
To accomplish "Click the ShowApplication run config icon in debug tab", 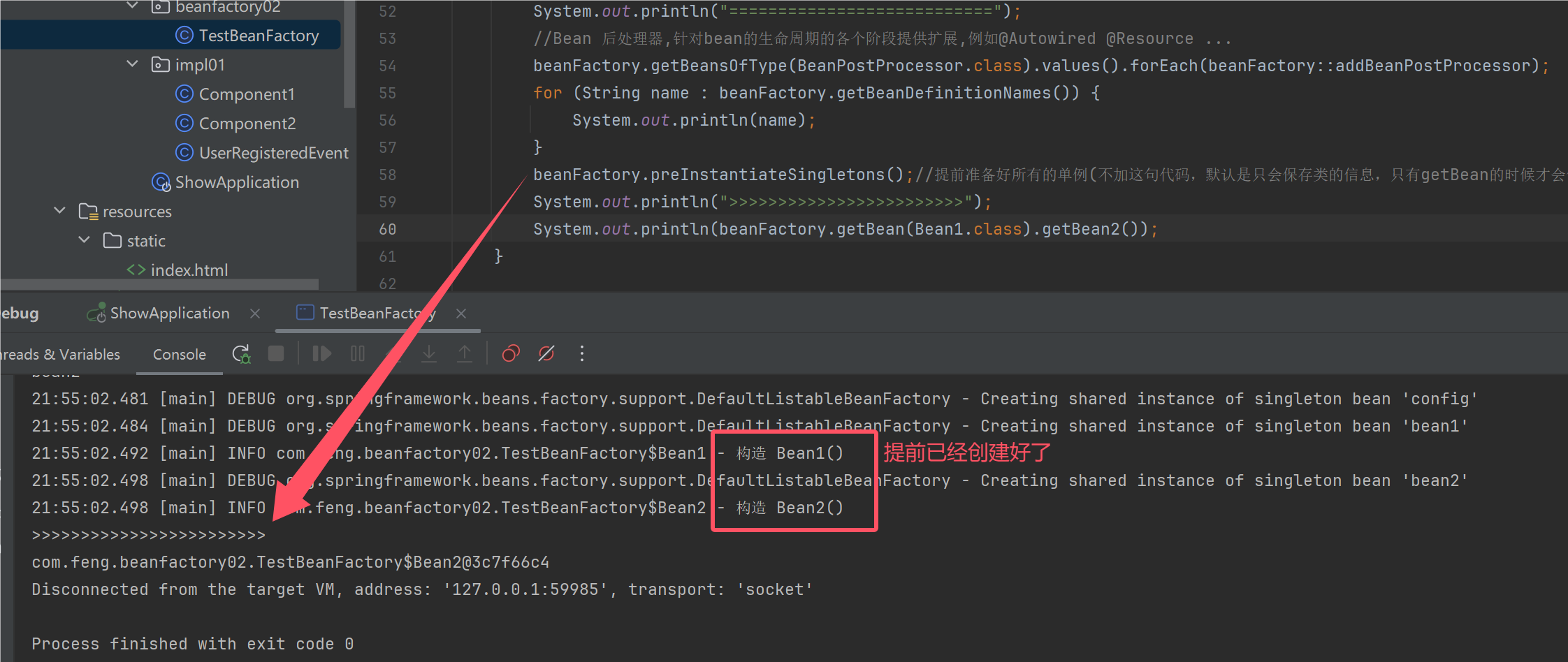I will pyautogui.click(x=96, y=312).
